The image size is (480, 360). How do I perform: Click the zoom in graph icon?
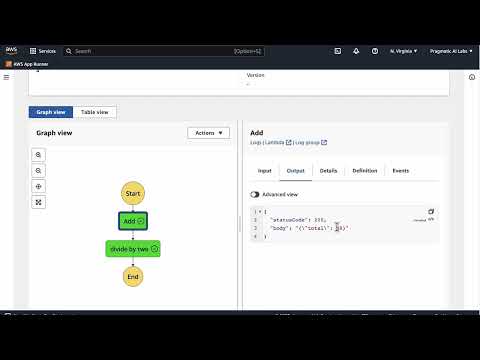(38, 155)
